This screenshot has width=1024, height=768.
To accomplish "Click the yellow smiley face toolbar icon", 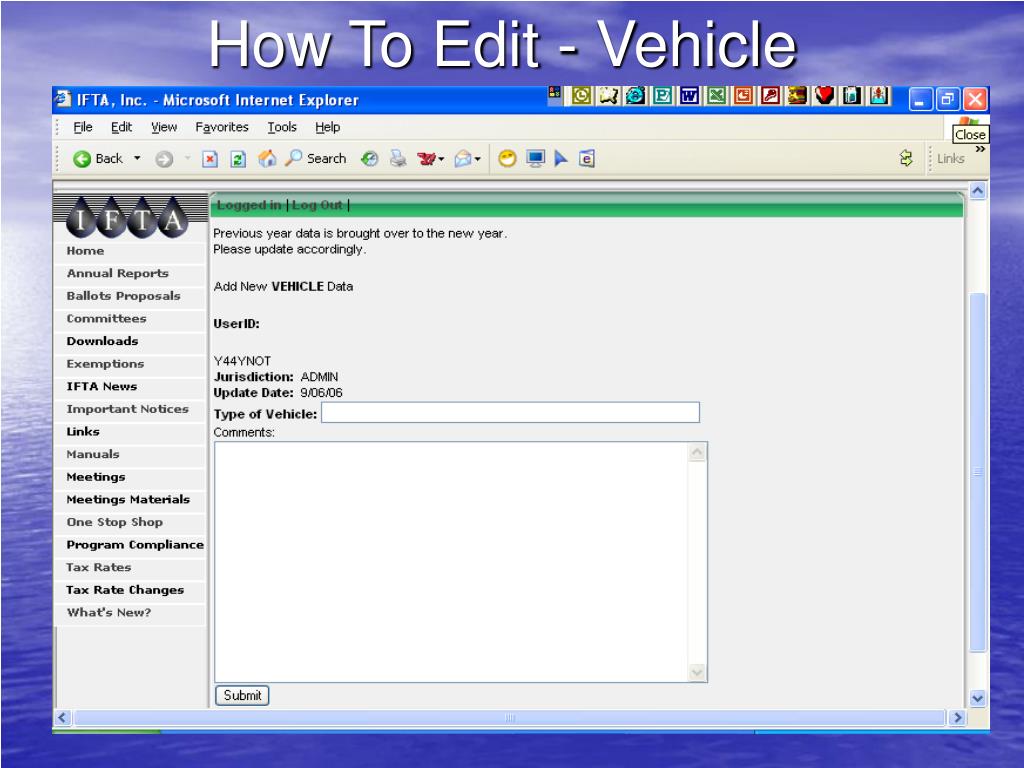I will click(x=507, y=159).
